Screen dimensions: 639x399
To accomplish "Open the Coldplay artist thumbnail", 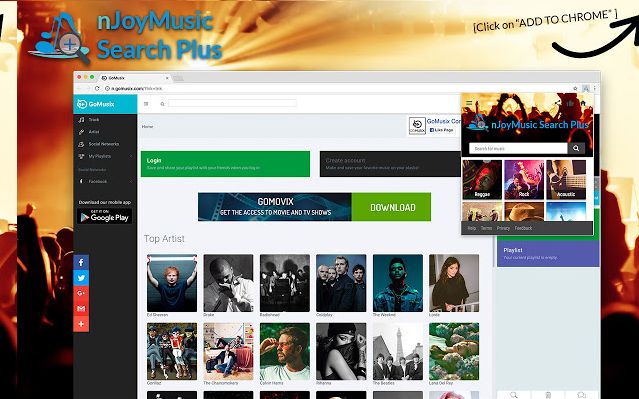I will pyautogui.click(x=341, y=283).
